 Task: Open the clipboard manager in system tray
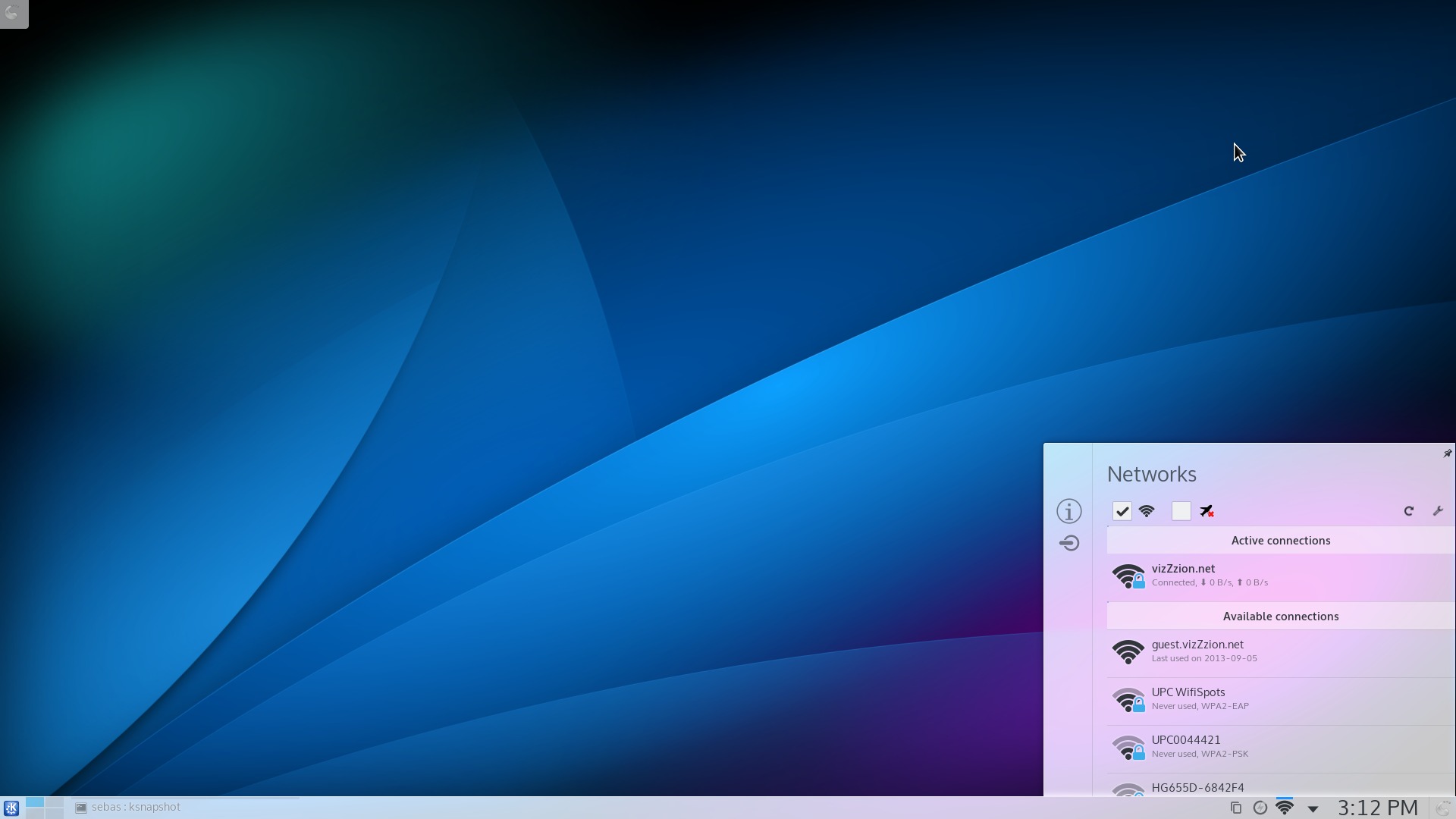pyautogui.click(x=1235, y=808)
